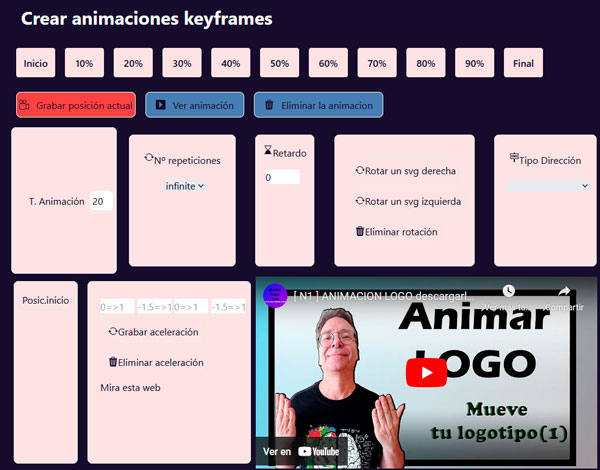The height and width of the screenshot is (470, 600).
Task: Click the first -1.5=>1 acceleration field
Action: coord(154,307)
